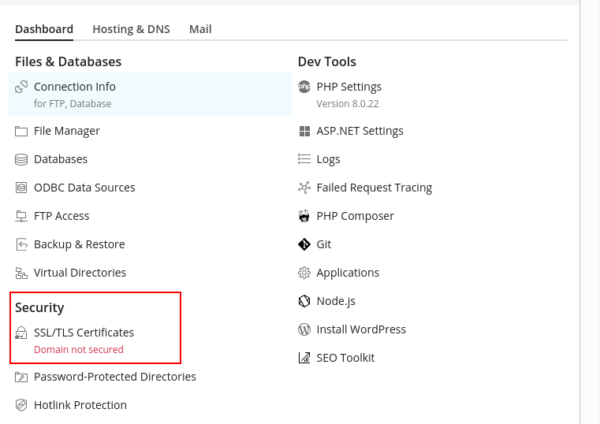Click the File Manager folder icon
The height and width of the screenshot is (424, 600).
(22, 131)
